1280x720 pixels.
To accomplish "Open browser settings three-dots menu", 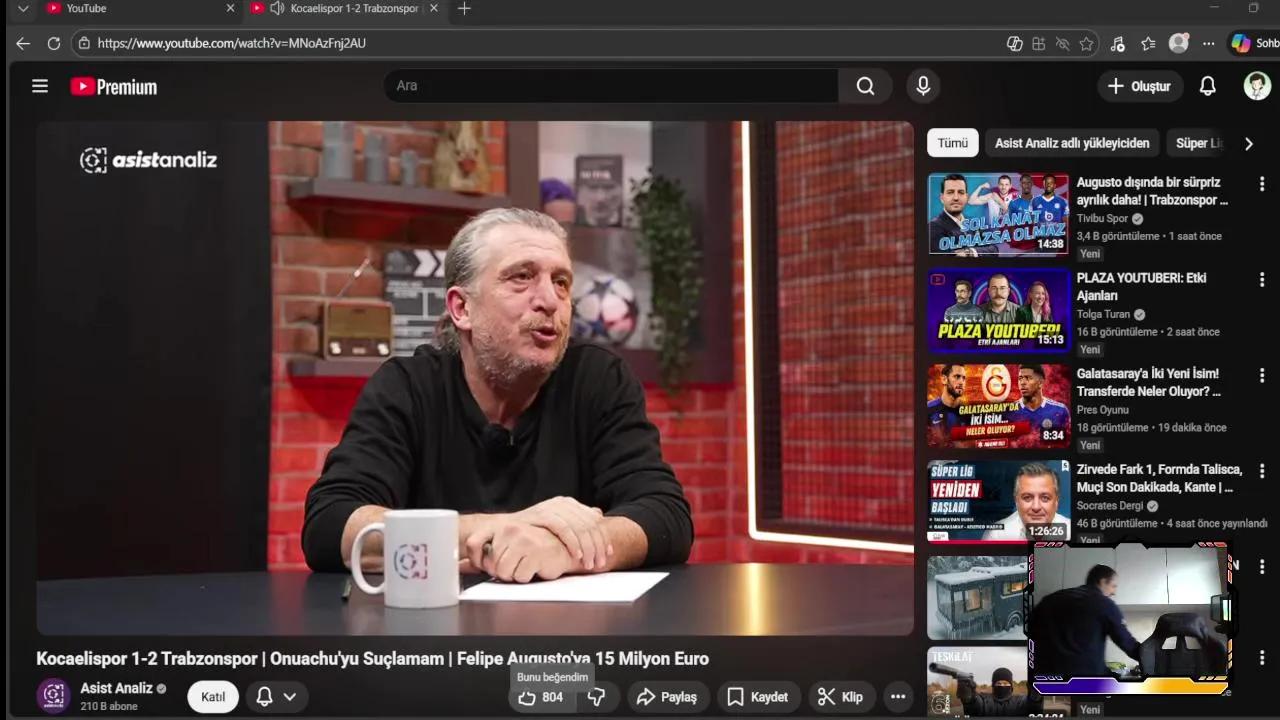I will coord(1209,43).
